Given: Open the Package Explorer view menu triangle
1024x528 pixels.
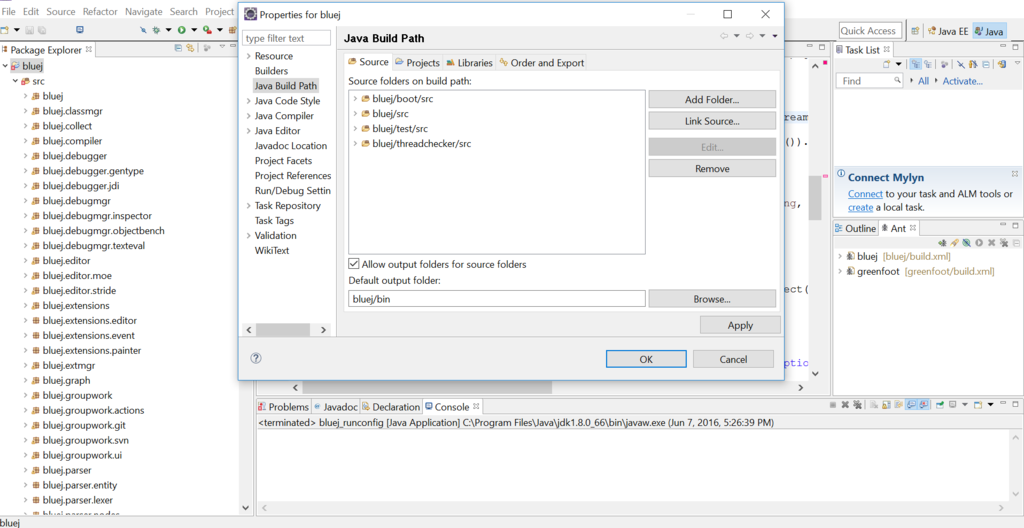Looking at the screenshot, I should tap(222, 46).
